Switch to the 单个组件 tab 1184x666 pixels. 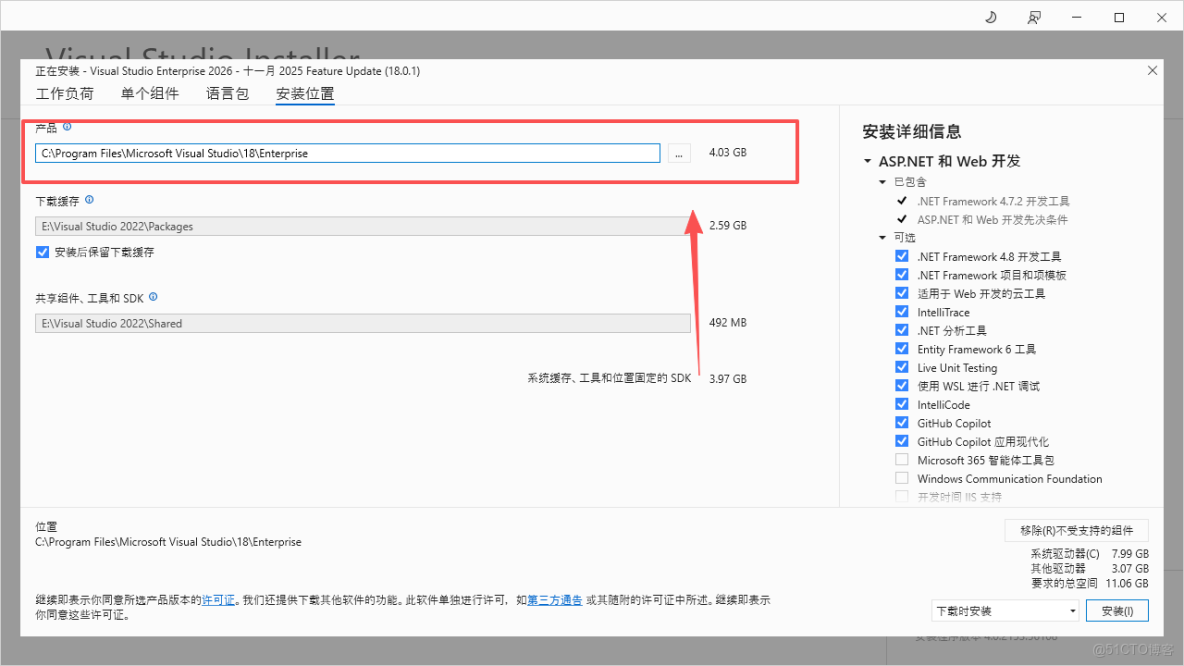coord(150,93)
